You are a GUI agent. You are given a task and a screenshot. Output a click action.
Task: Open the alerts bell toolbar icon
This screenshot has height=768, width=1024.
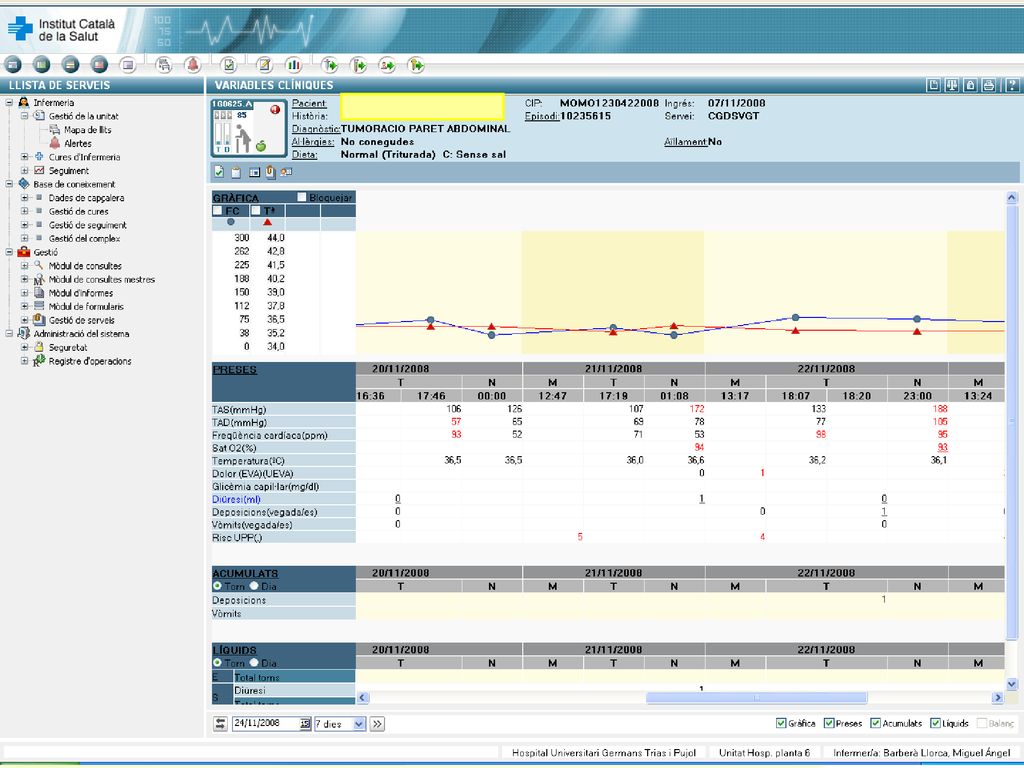click(193, 65)
